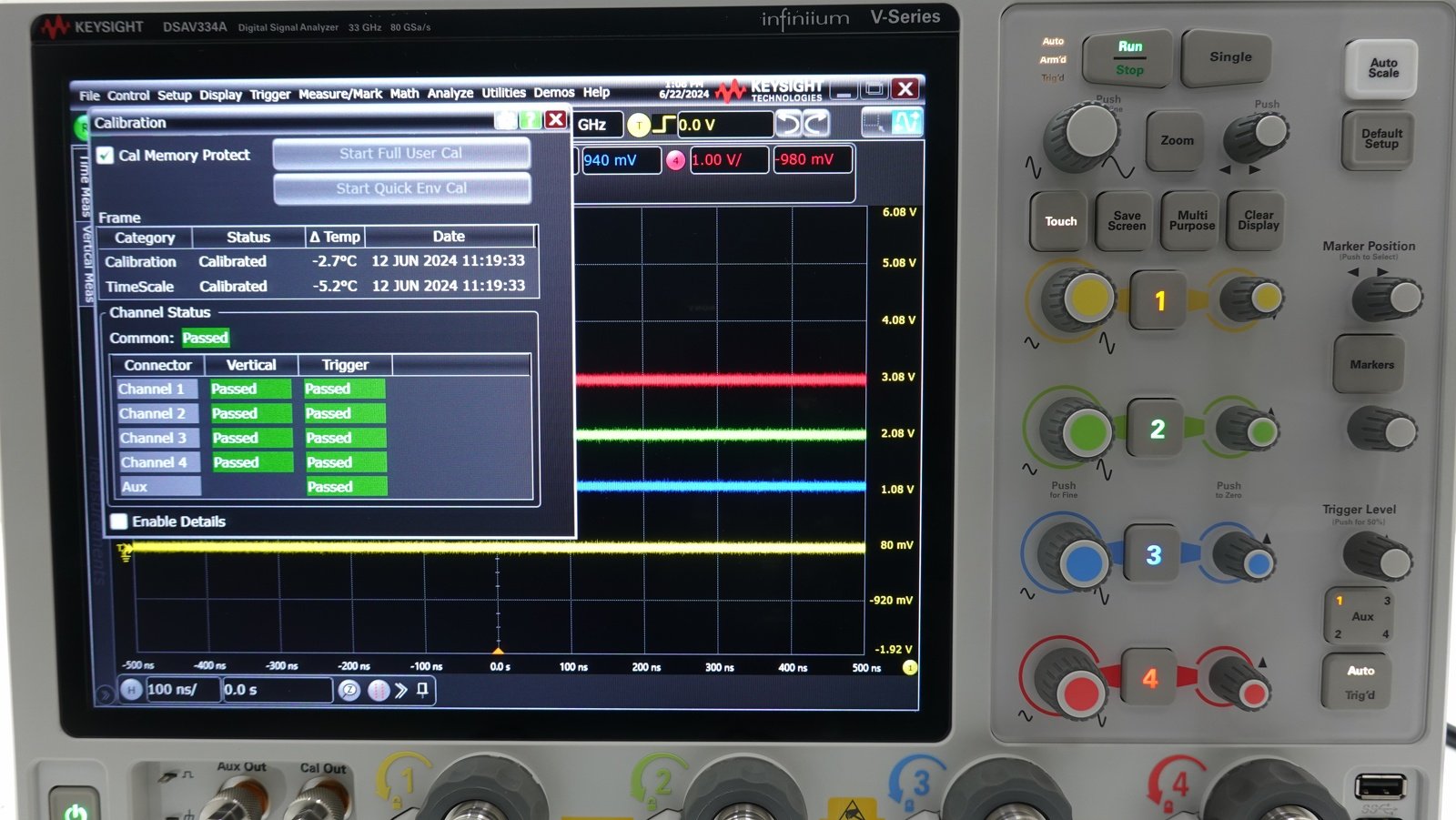Click the redo arrow in the toolbar
This screenshot has height=820, width=1456.
coord(815,123)
